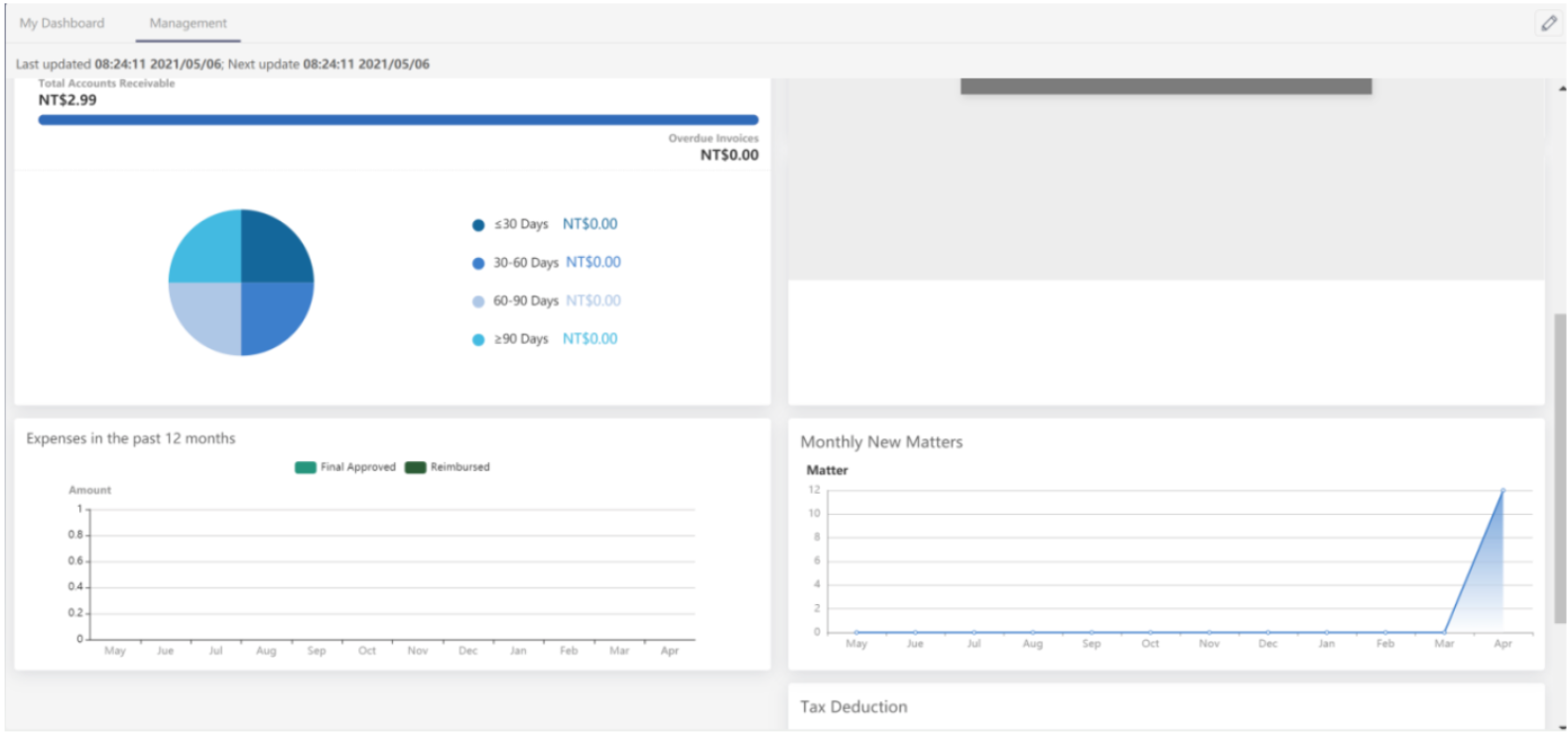The width and height of the screenshot is (1568, 734).
Task: Select the Management tab
Action: pyautogui.click(x=188, y=23)
